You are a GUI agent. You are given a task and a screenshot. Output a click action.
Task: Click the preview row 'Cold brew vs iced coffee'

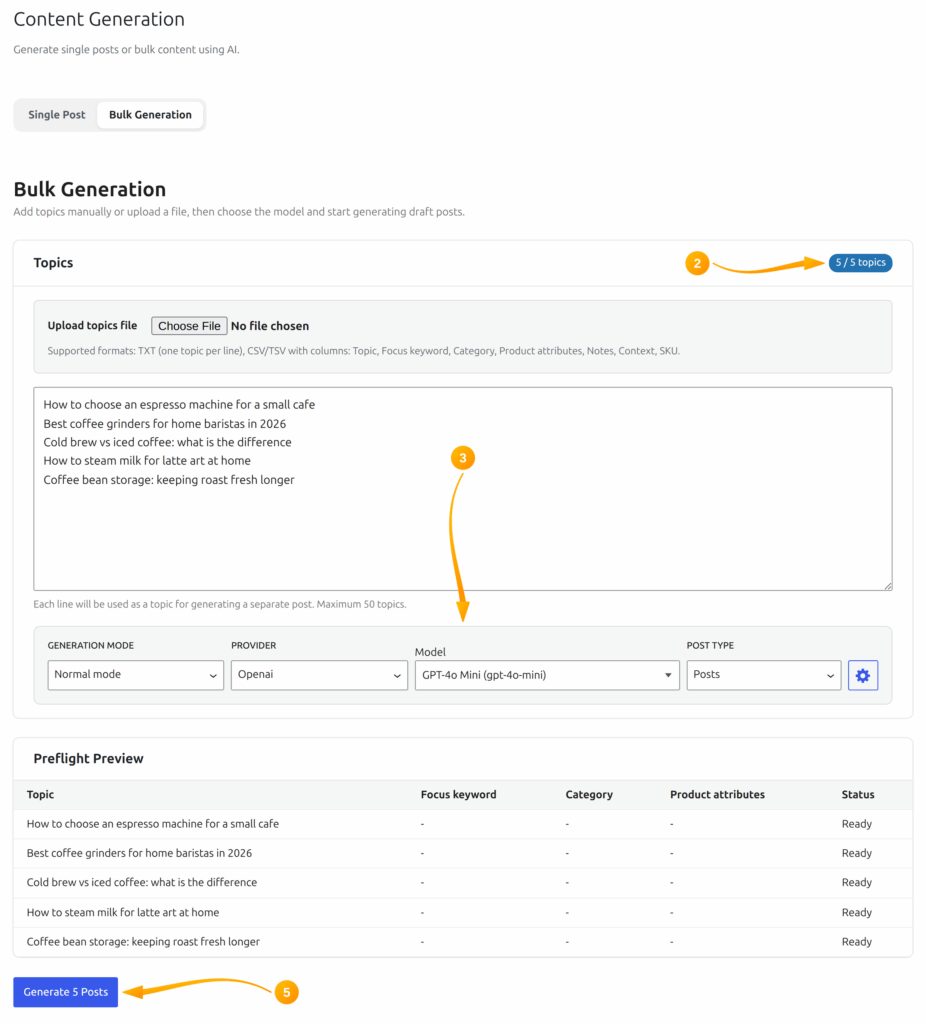click(x=463, y=883)
